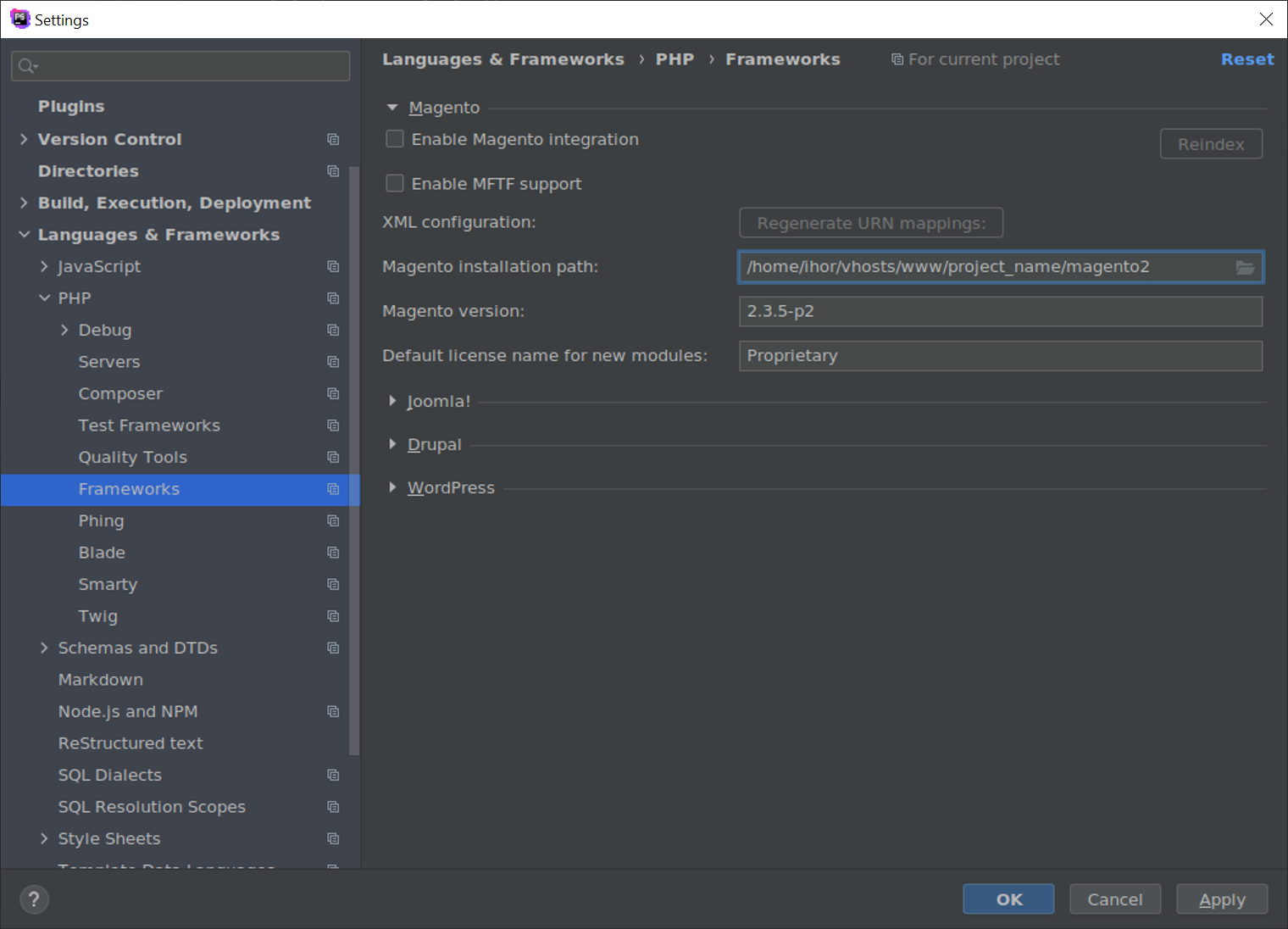Click the Reindex button

[x=1211, y=144]
